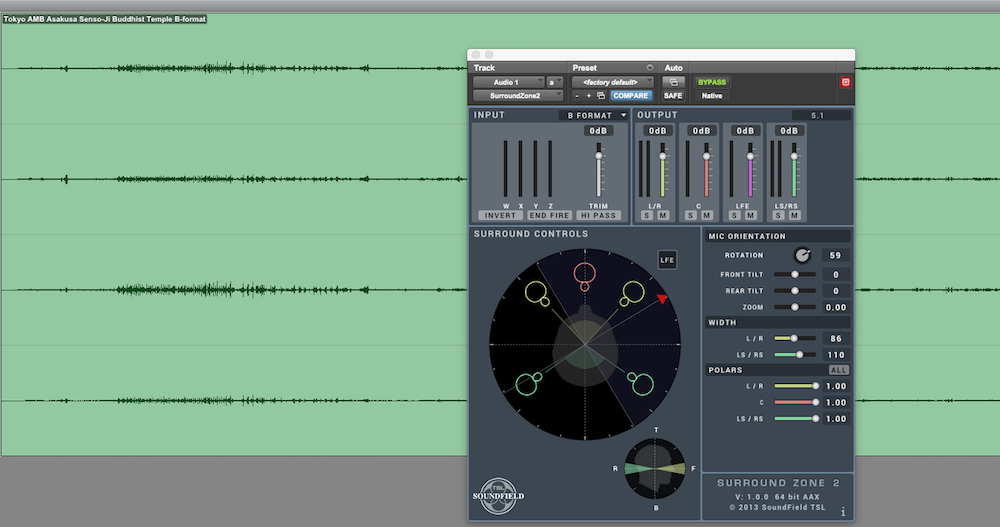Image resolution: width=1000 pixels, height=527 pixels.
Task: Select the center channel red polar pattern
Action: (584, 276)
